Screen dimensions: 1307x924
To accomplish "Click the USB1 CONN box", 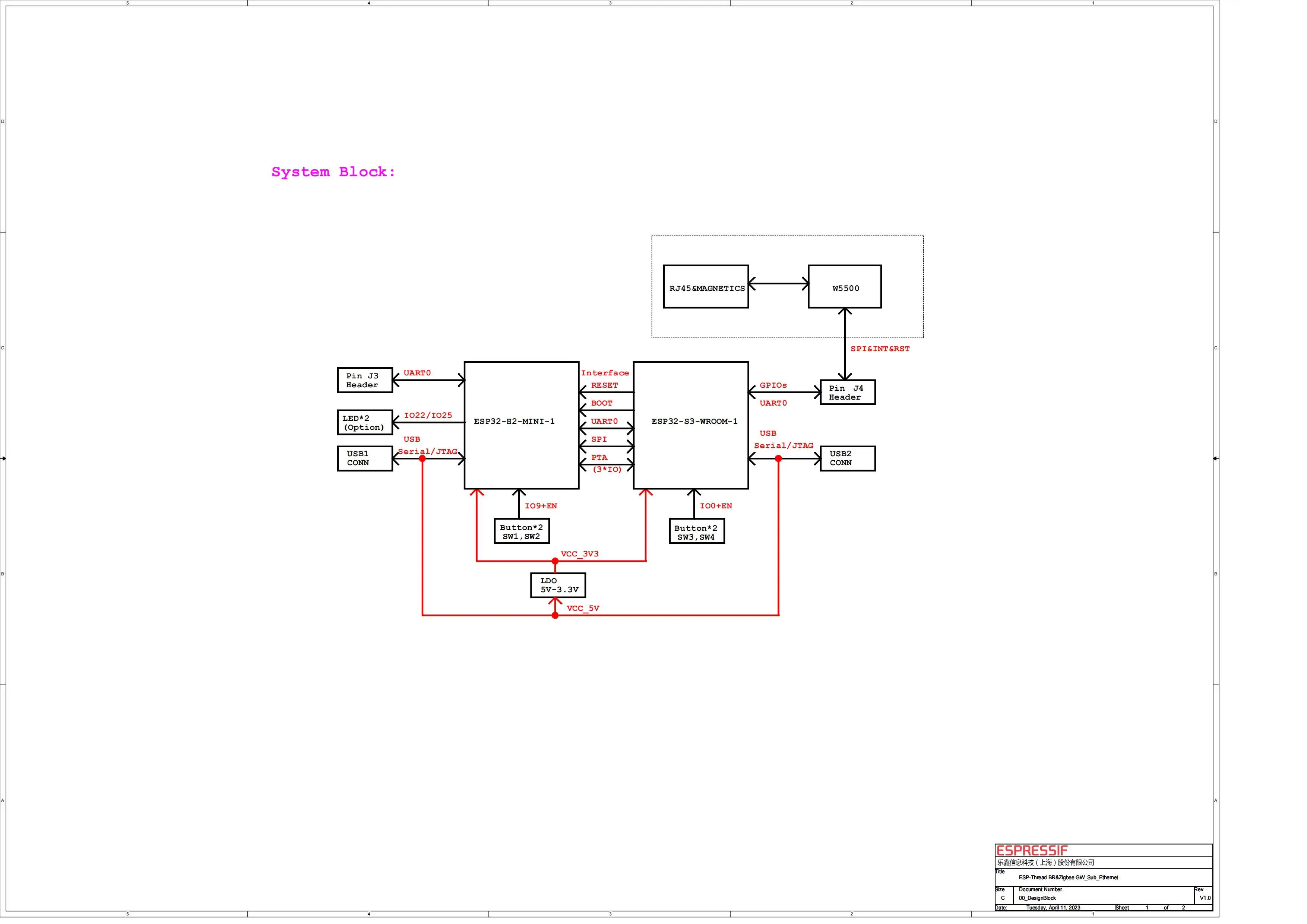I will pos(365,458).
